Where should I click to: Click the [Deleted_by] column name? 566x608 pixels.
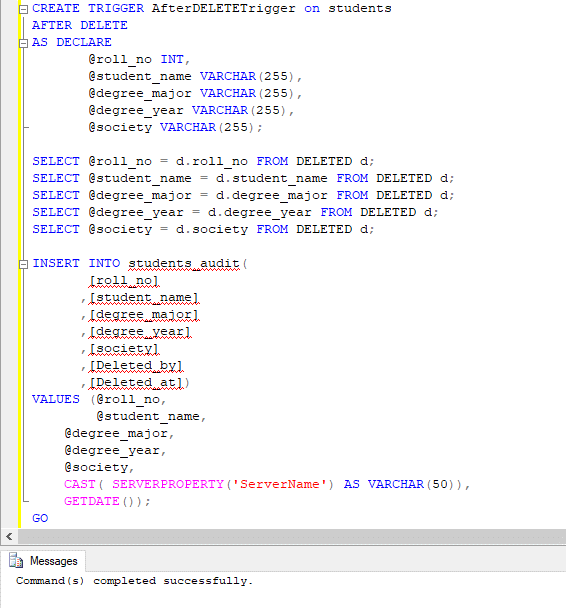click(136, 366)
